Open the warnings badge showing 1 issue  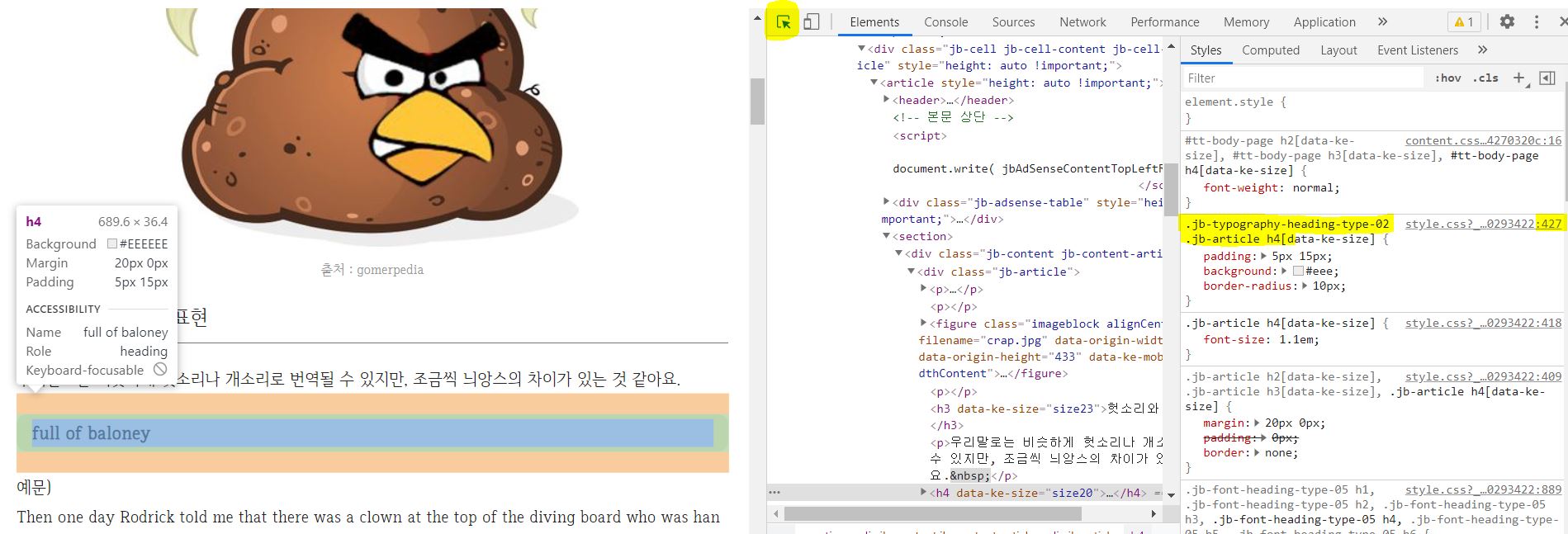(x=1463, y=22)
